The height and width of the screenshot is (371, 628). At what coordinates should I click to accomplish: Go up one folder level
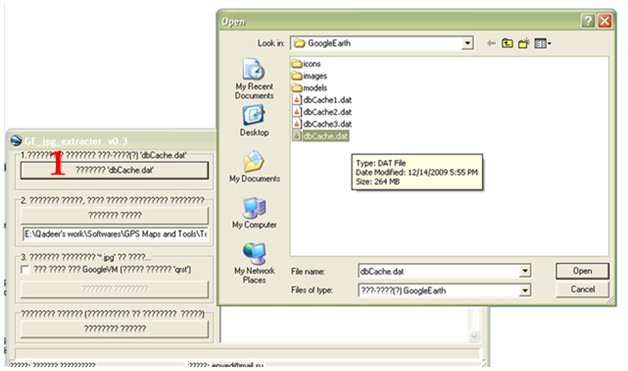[507, 43]
